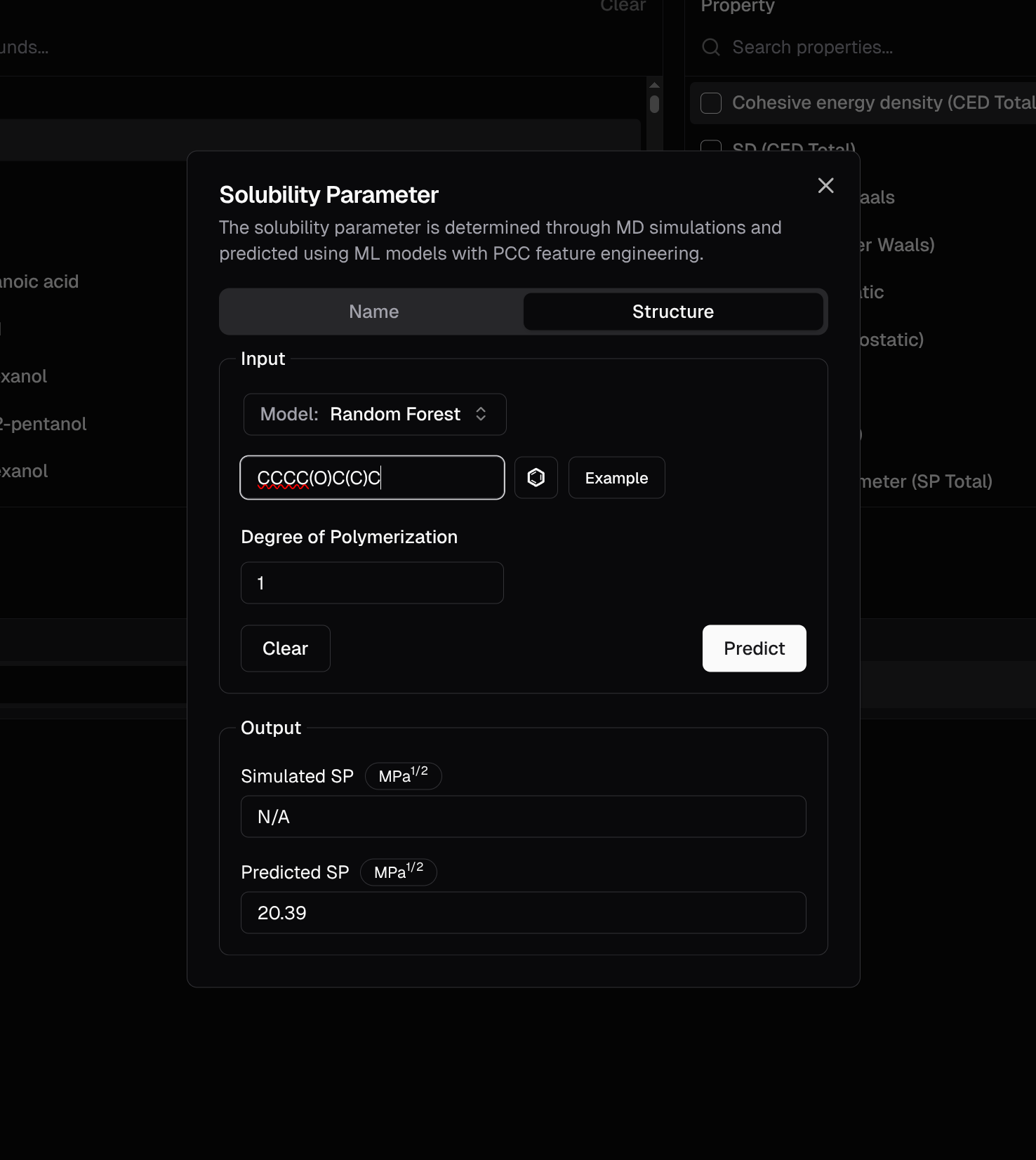Click the compound list scrollbar up arrow
The width and height of the screenshot is (1036, 1160).
[x=654, y=85]
